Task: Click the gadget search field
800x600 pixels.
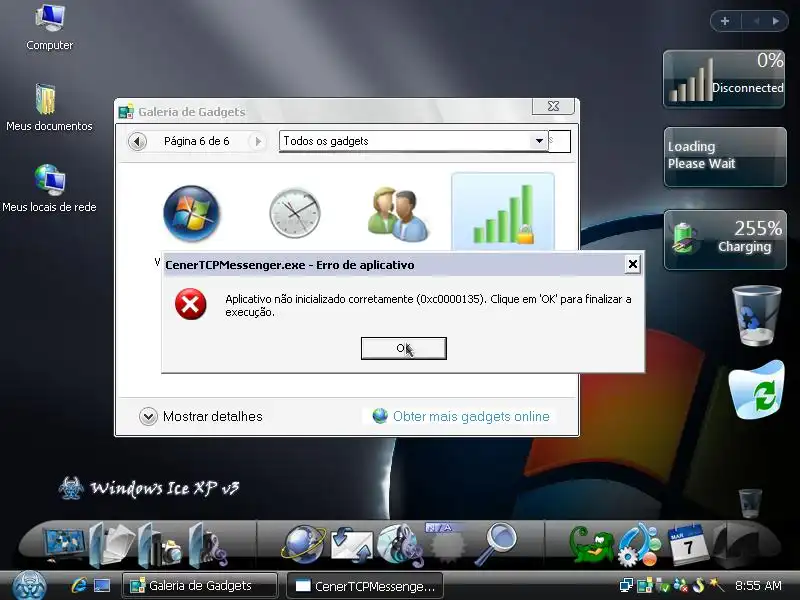Action: point(559,141)
